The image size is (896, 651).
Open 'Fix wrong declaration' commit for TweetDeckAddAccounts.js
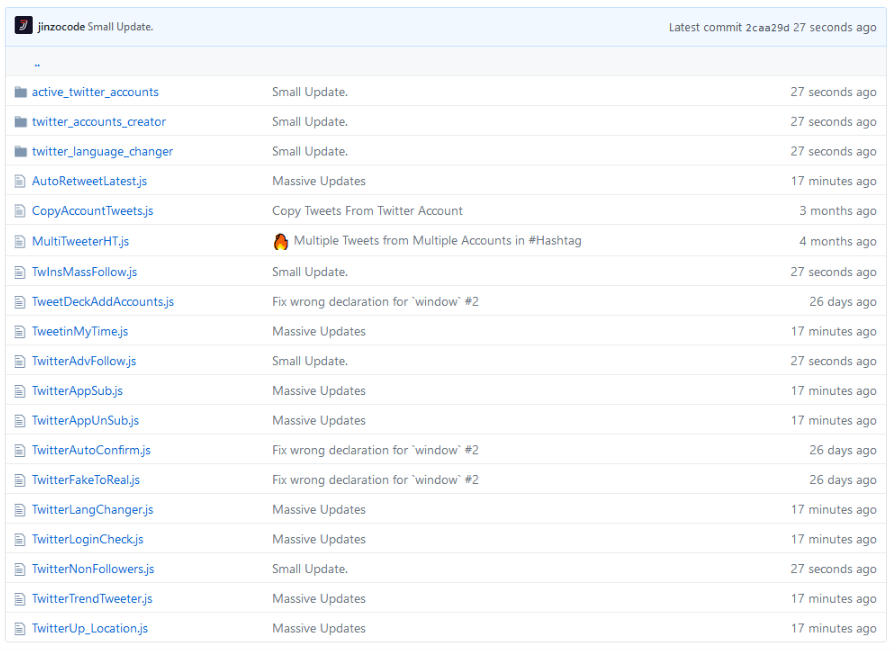click(375, 302)
